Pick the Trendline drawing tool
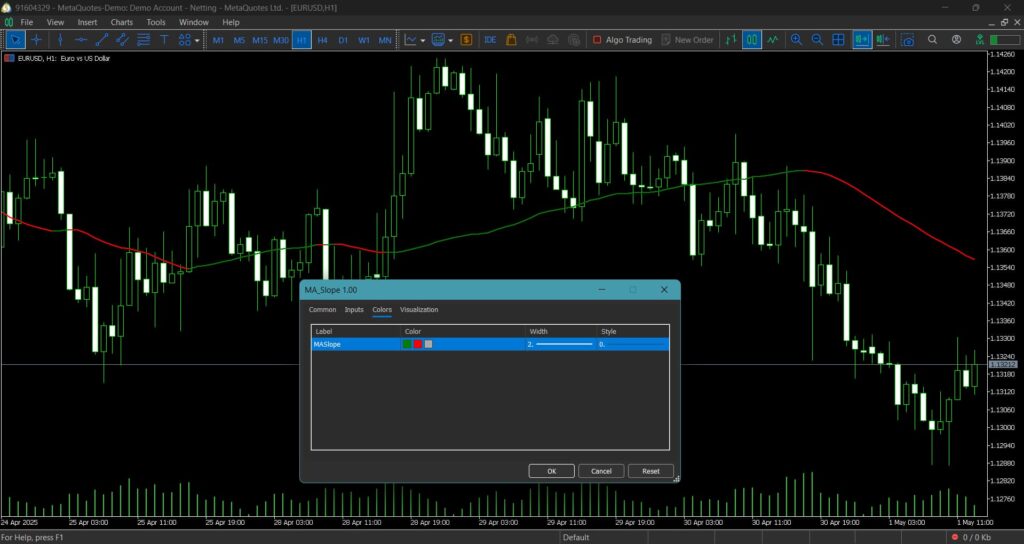 101,40
